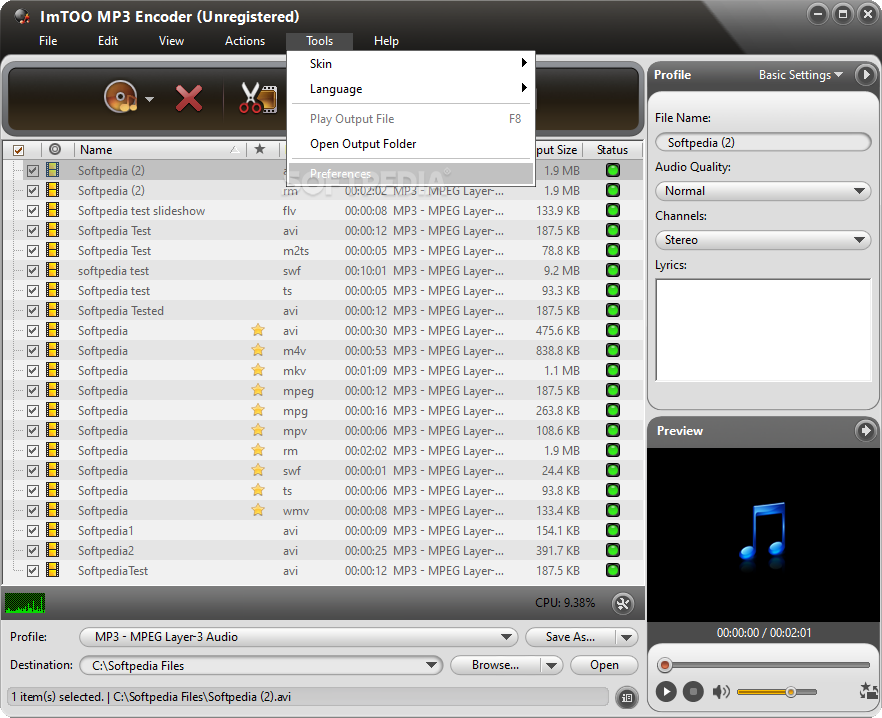Adjust the preview volume slider
Image resolution: width=882 pixels, height=718 pixels.
pyautogui.click(x=776, y=692)
